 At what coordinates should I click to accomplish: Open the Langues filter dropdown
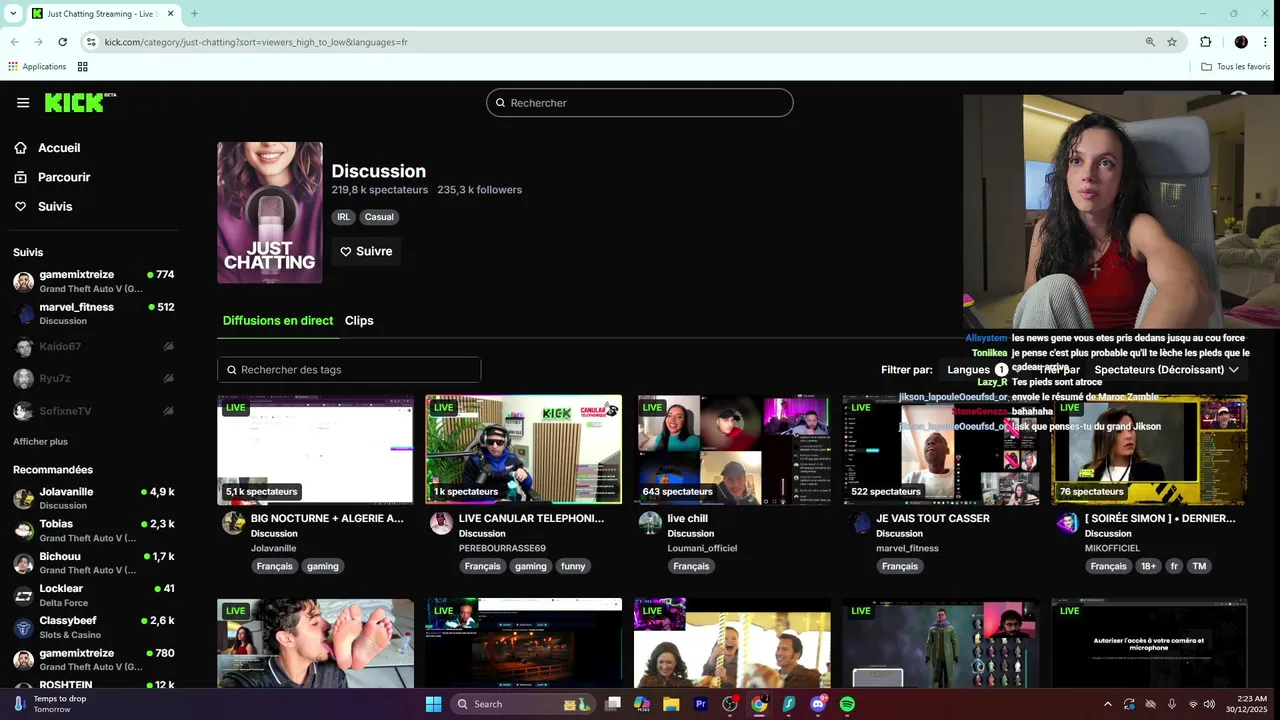point(978,370)
